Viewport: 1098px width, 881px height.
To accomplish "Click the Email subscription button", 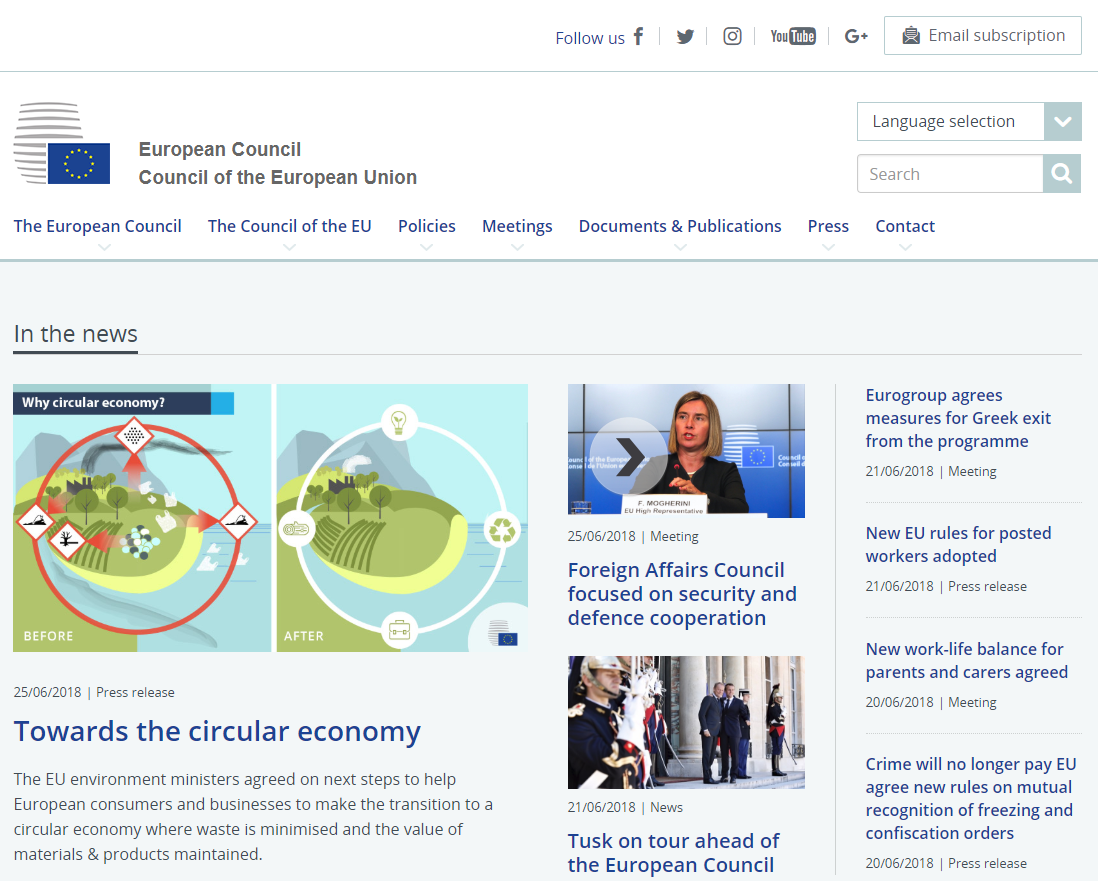I will 982,36.
